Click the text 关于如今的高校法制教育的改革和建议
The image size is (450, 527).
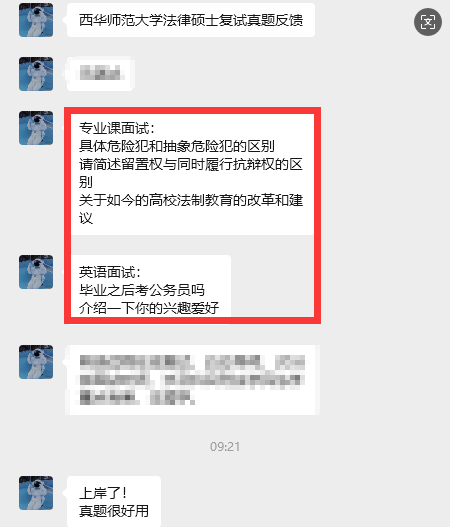click(x=191, y=209)
